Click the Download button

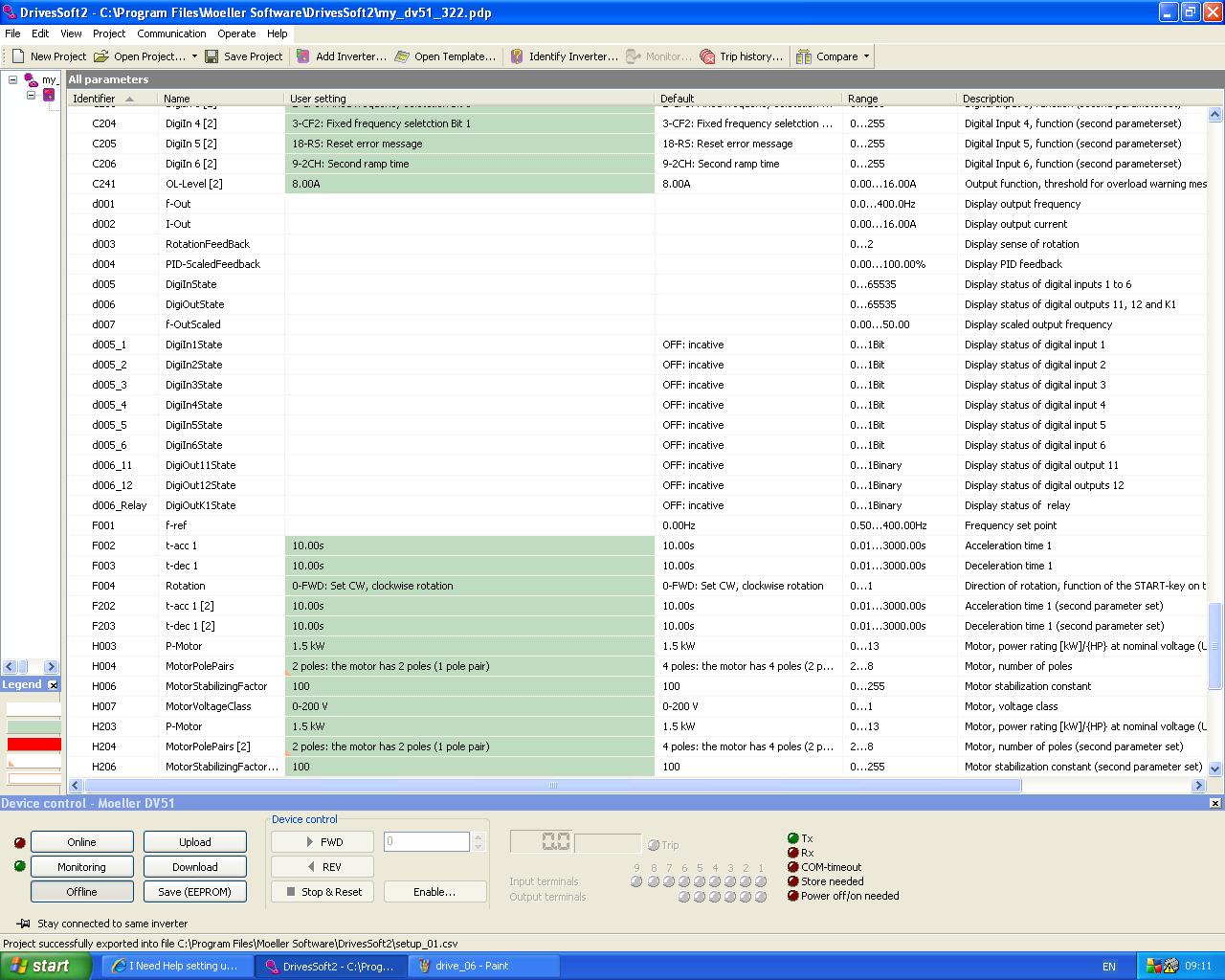click(x=195, y=867)
